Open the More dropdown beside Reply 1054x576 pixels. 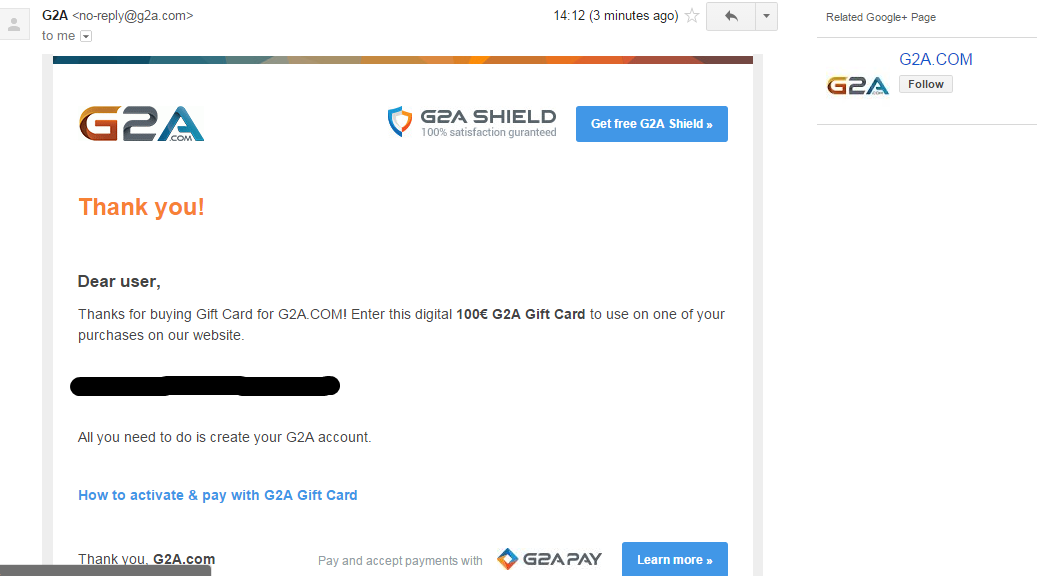pyautogui.click(x=766, y=16)
